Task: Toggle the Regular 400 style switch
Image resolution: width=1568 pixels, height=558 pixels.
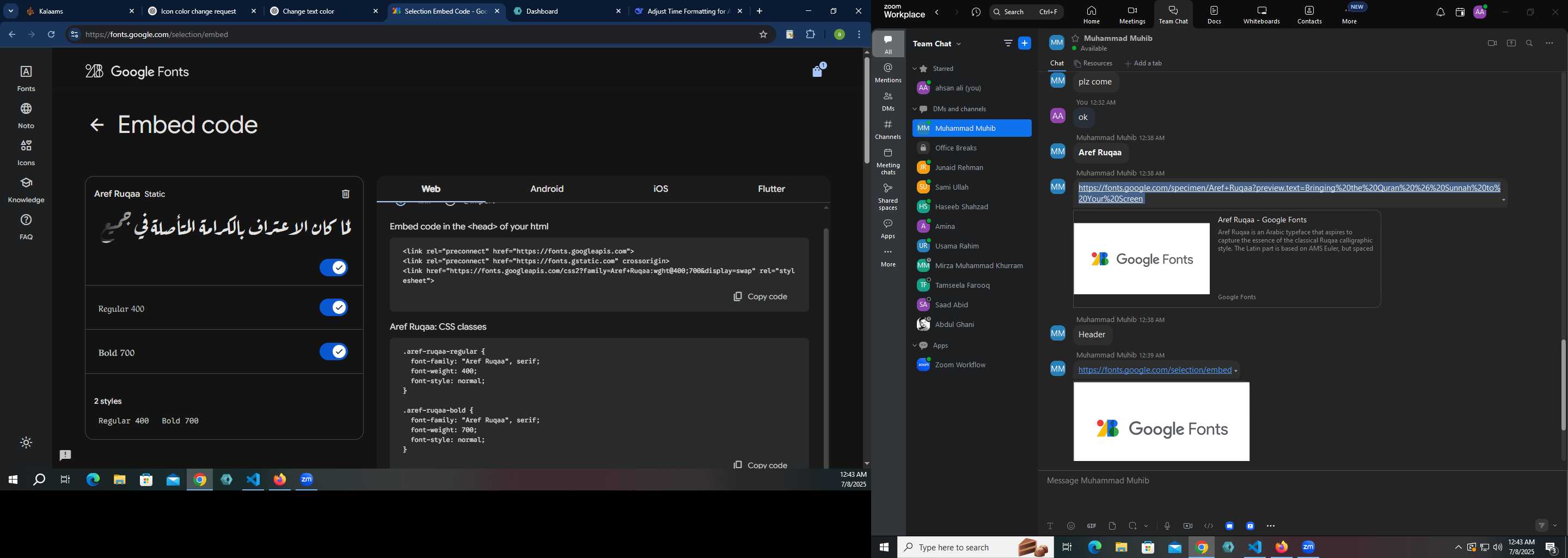Action: tap(334, 308)
